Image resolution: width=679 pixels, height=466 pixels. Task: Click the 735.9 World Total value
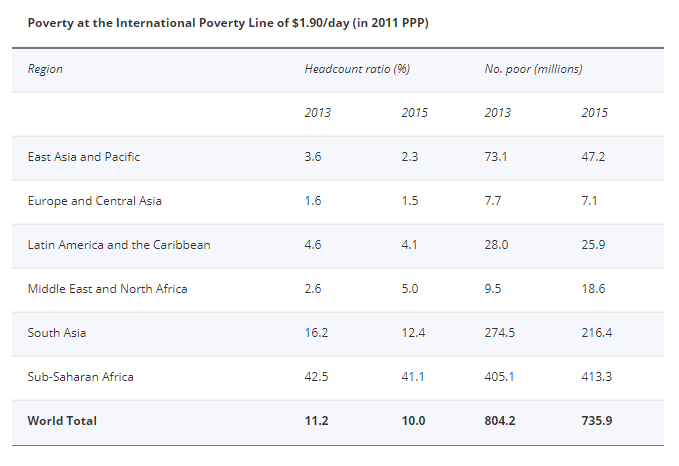(596, 421)
